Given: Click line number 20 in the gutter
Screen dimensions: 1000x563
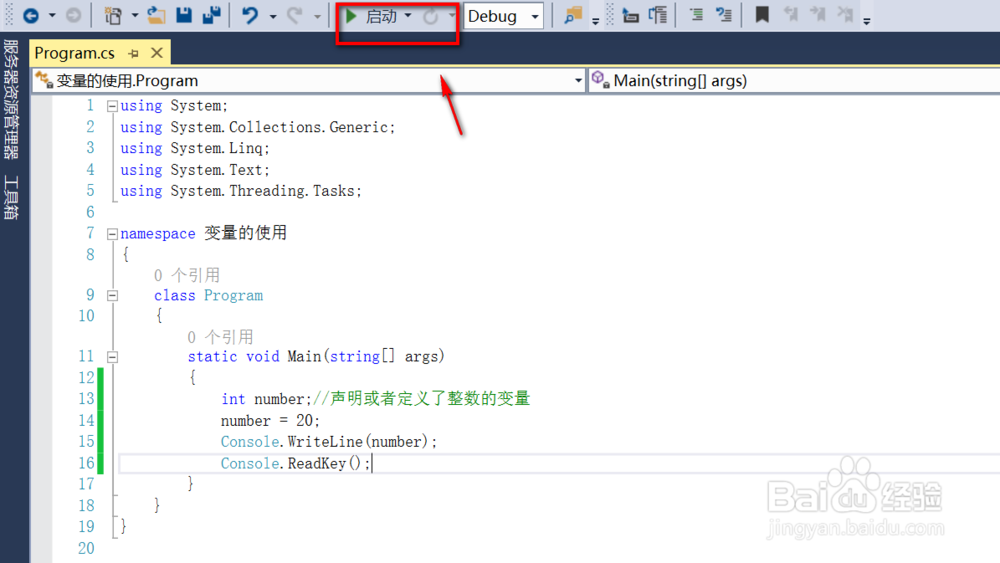Looking at the screenshot, I should pyautogui.click(x=86, y=548).
